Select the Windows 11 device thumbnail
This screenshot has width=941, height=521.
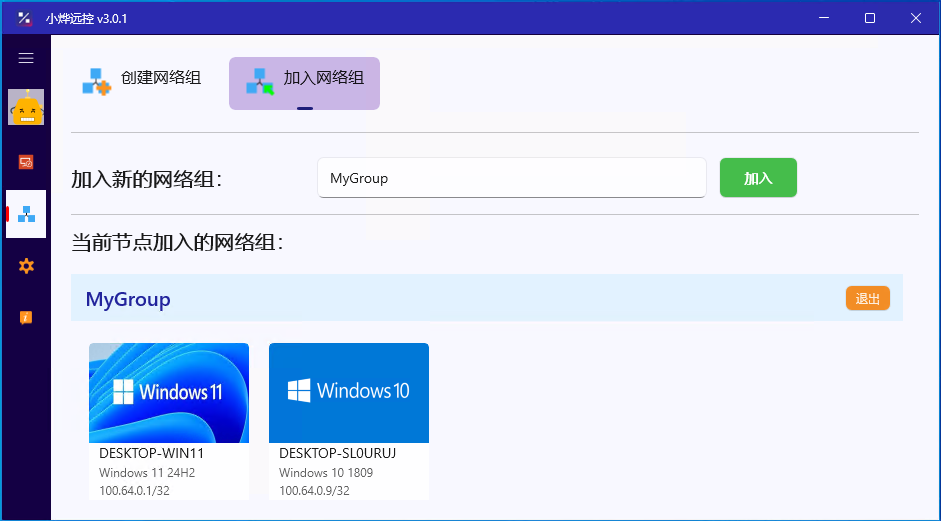coord(169,393)
